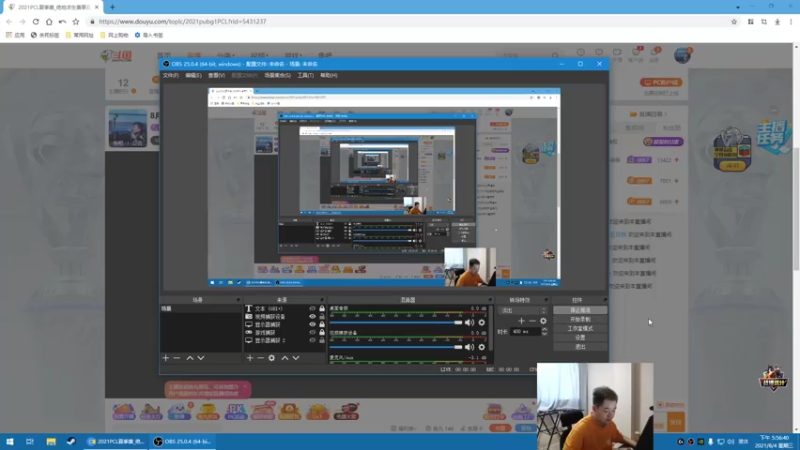Image resolution: width=800 pixels, height=450 pixels.
Task: Open OBS from the Windows taskbar
Action: [182, 442]
